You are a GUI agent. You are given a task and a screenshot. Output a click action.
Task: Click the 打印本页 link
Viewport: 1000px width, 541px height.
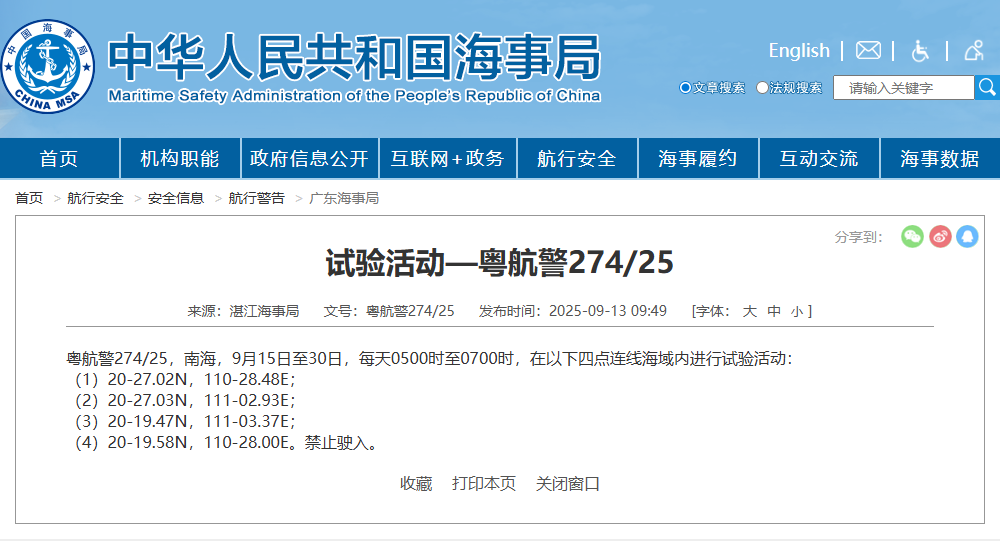484,484
